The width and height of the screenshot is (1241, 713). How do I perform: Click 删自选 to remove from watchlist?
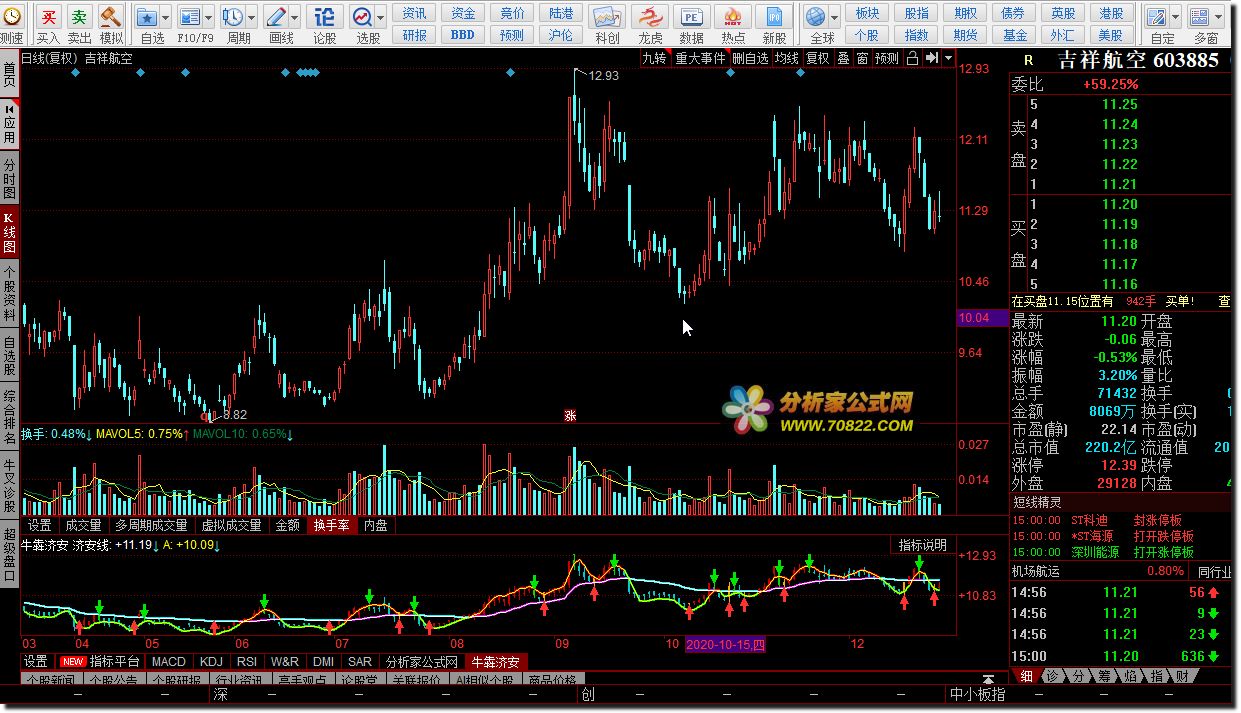pyautogui.click(x=750, y=58)
